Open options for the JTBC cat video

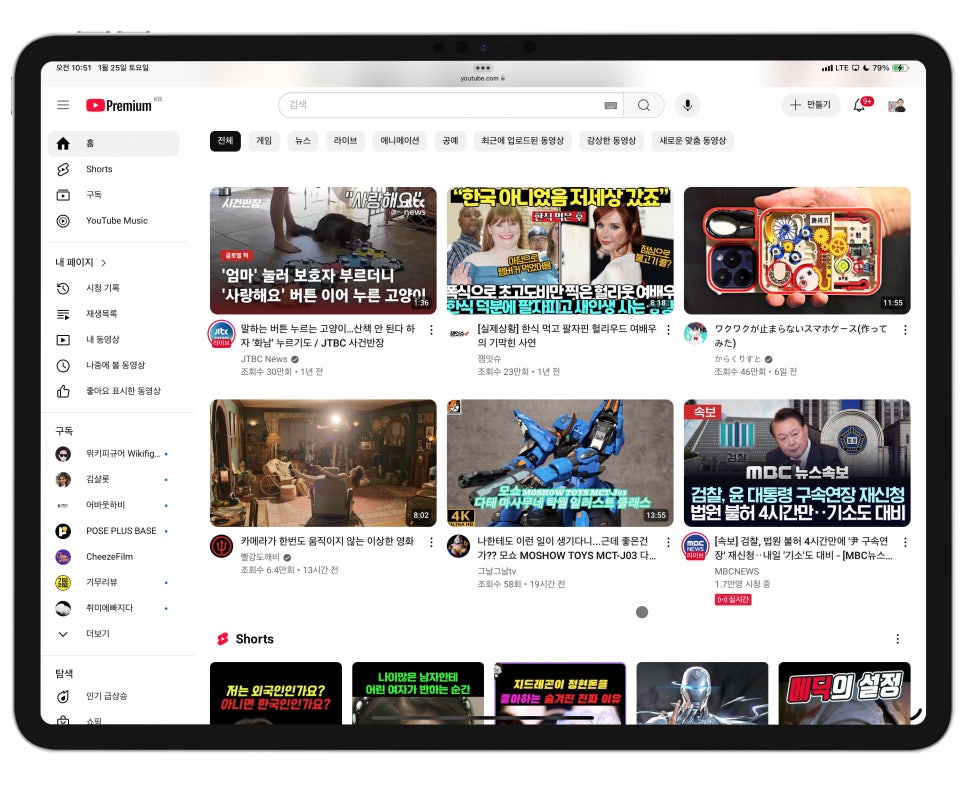431,330
